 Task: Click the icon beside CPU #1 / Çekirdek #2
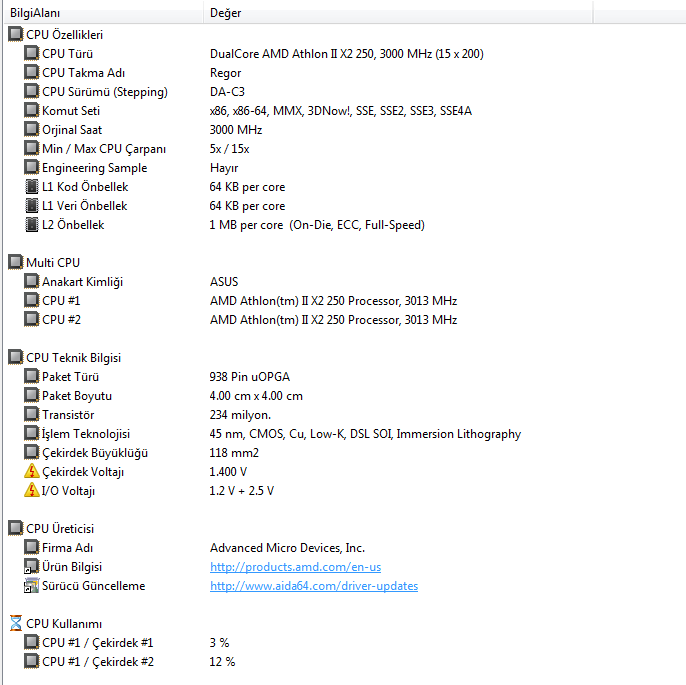32,661
